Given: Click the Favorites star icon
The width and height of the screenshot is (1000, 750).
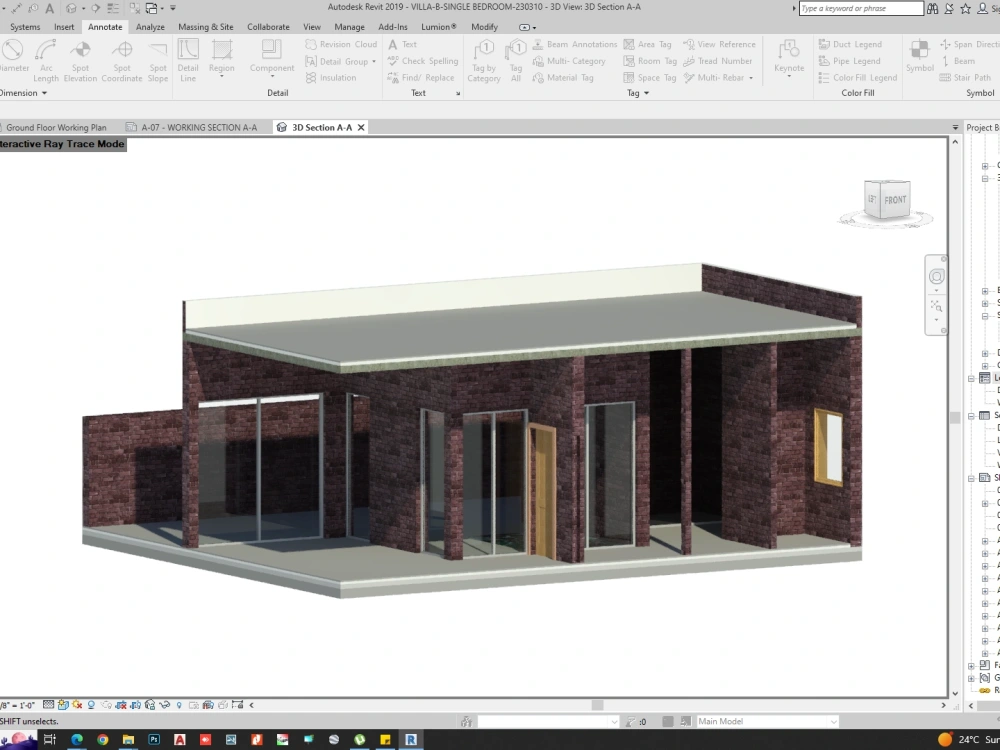Looking at the screenshot, I should (x=966, y=8).
